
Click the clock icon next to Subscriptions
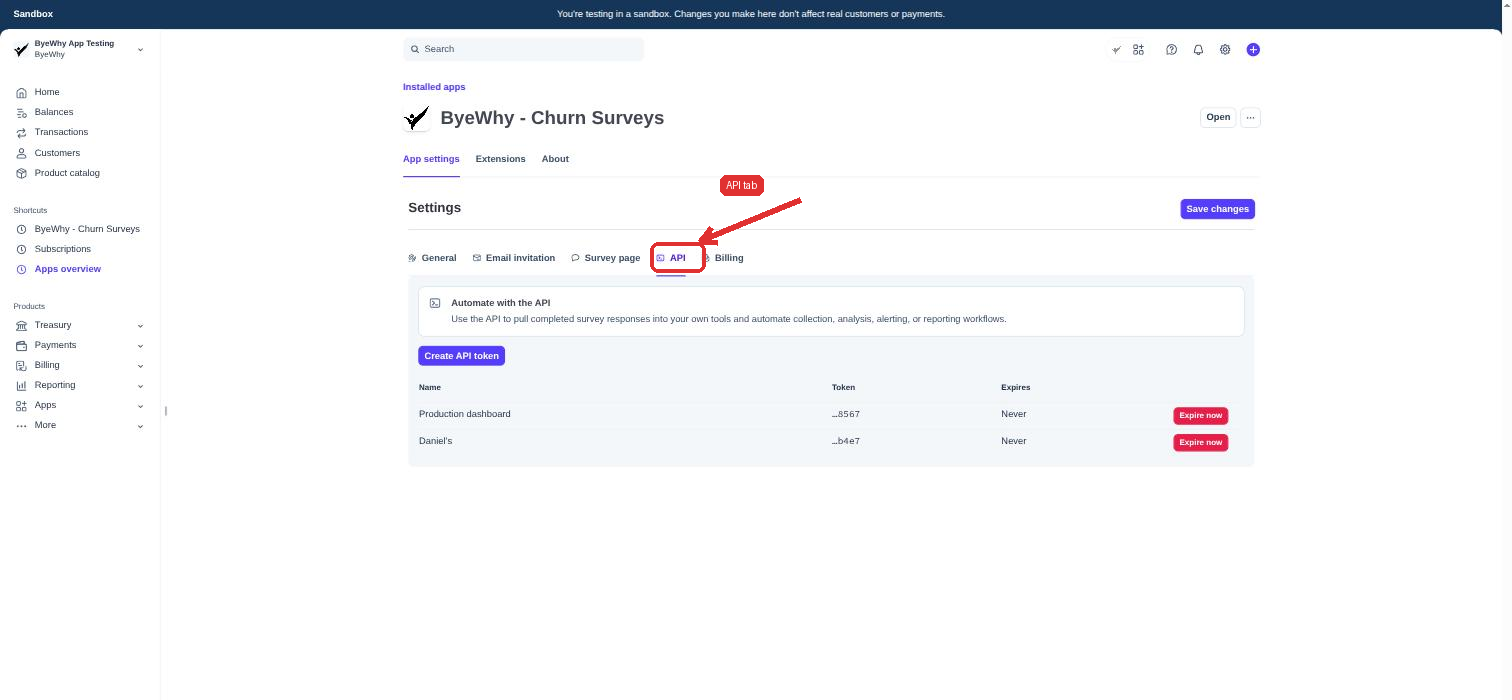21,249
